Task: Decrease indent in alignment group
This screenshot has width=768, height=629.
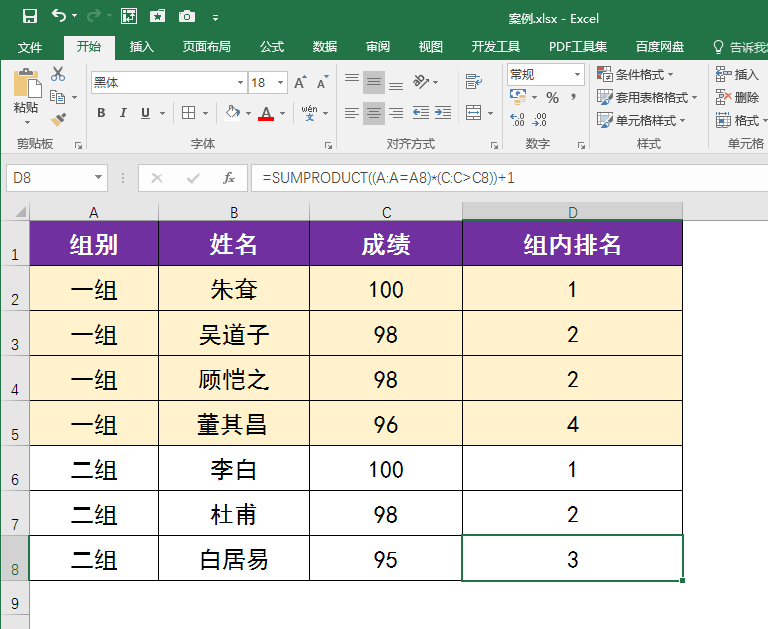Action: (421, 113)
